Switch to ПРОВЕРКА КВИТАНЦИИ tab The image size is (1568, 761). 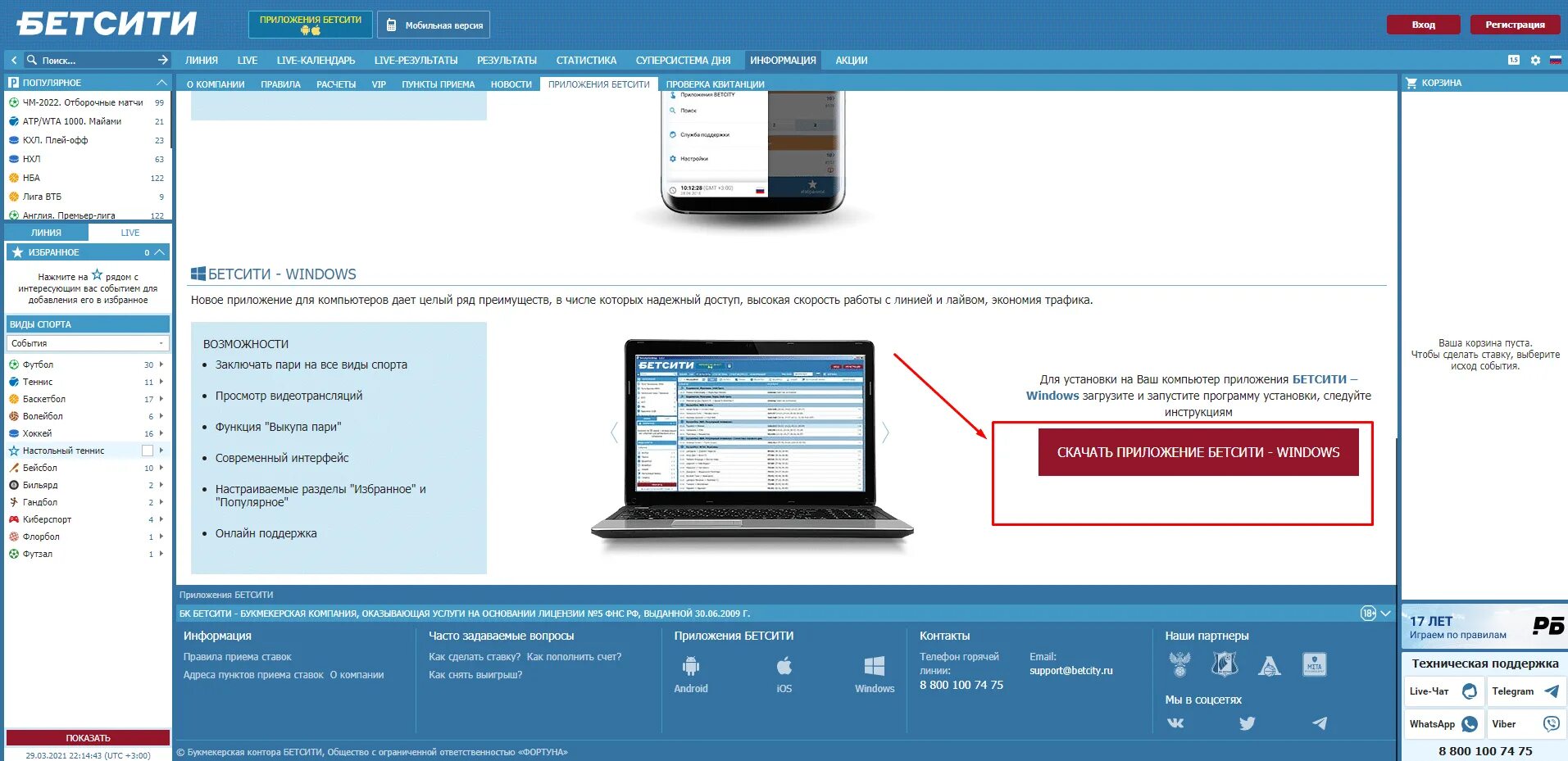click(716, 84)
